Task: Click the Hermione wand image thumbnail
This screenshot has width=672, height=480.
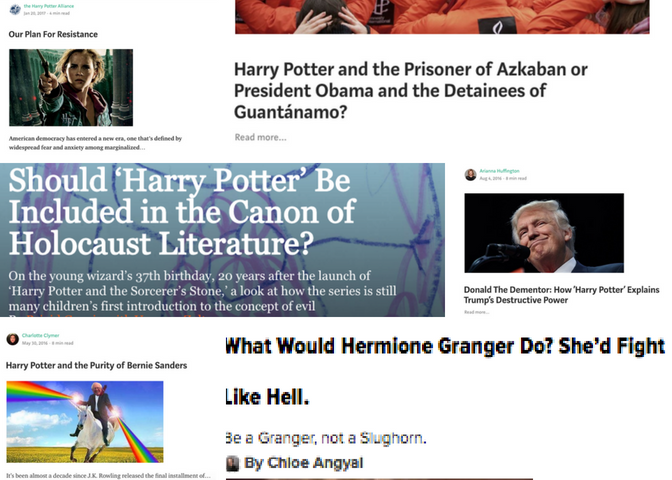Action: tap(71, 87)
